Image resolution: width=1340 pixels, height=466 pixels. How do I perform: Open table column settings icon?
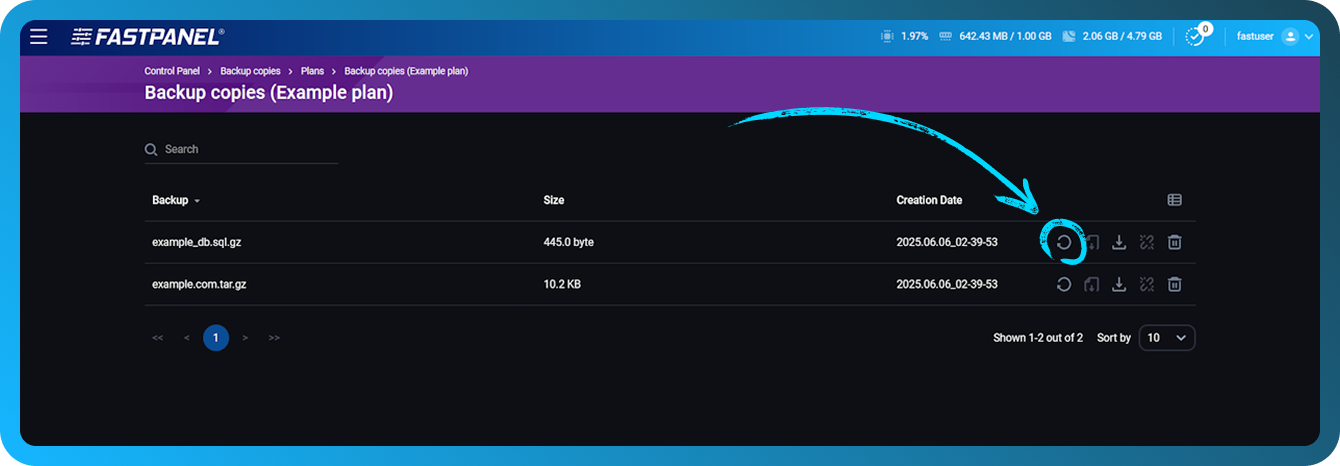(1175, 200)
